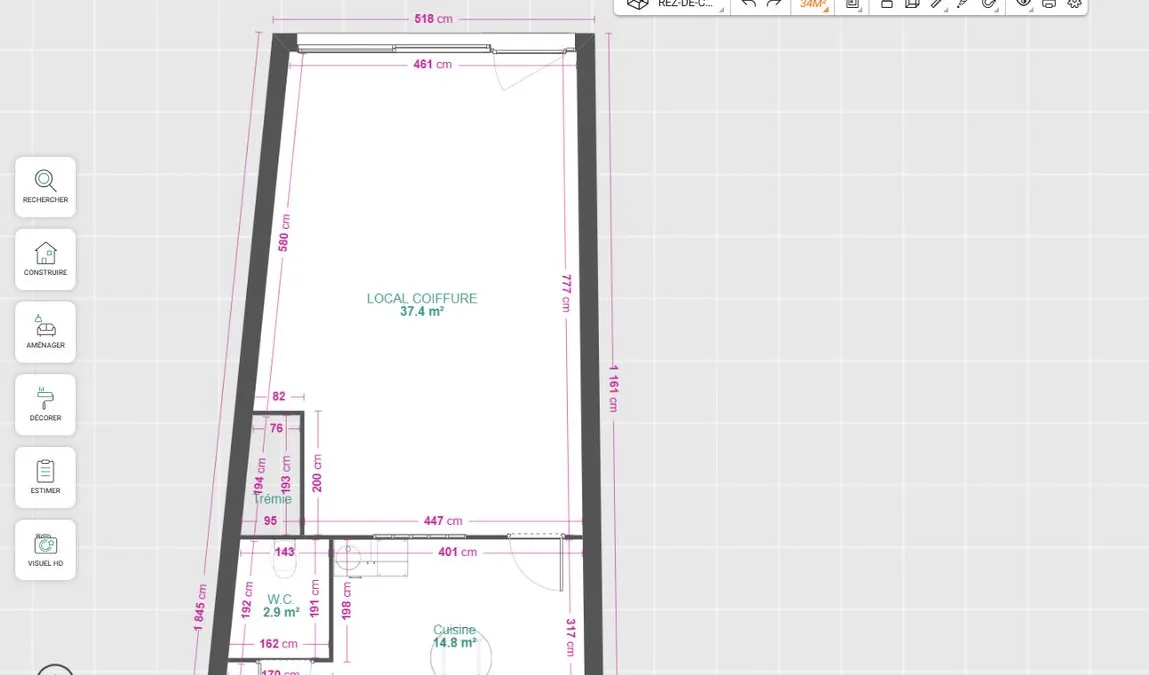Viewport: 1149px width, 675px height.
Task: Click the 580 cm left wall dimension
Action: click(x=284, y=232)
